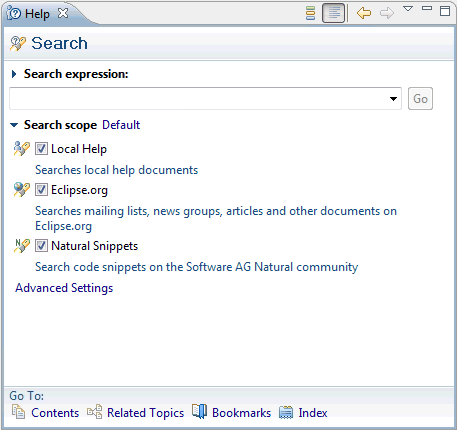
Task: Minimize the Help view
Action: (x=427, y=9)
